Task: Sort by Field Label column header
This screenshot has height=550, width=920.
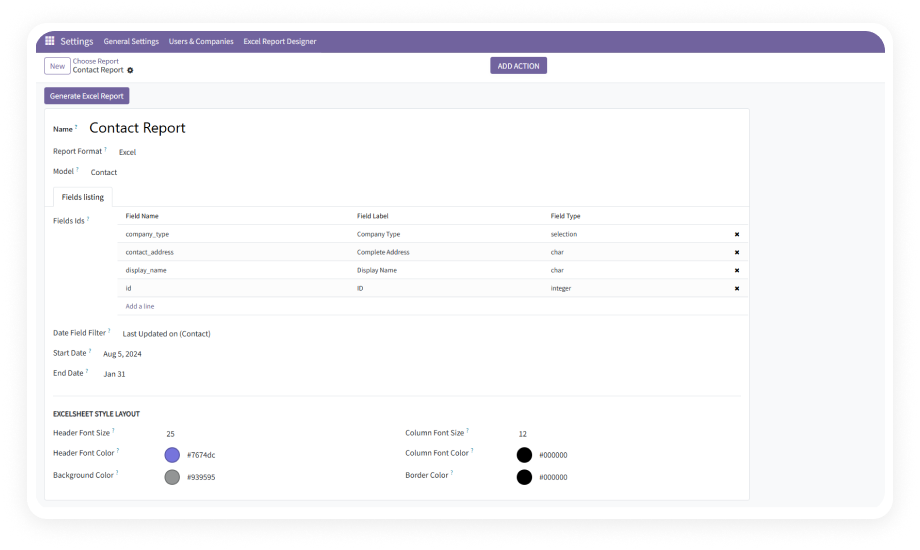Action: pos(373,216)
